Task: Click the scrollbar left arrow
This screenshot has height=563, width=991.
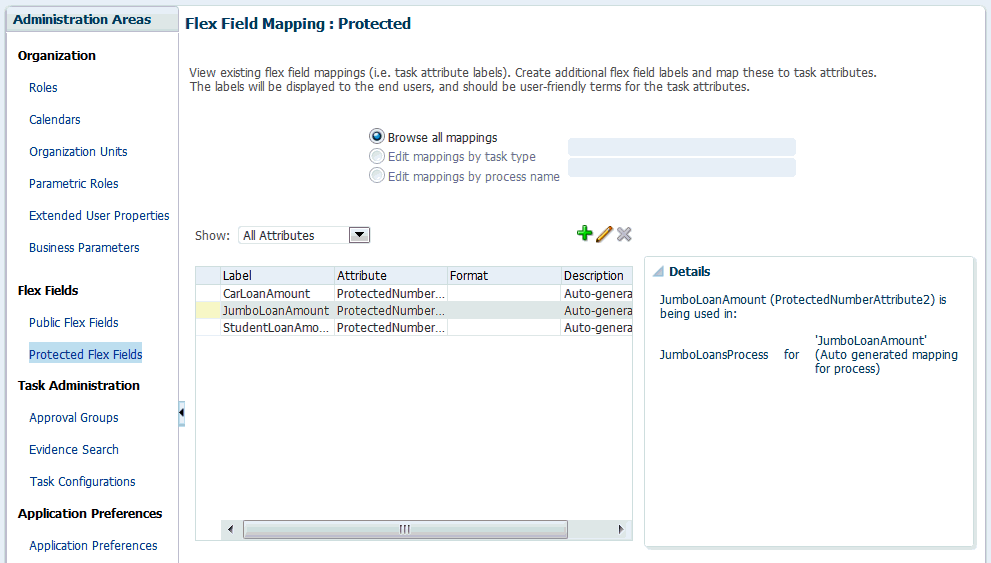Action: (x=231, y=530)
